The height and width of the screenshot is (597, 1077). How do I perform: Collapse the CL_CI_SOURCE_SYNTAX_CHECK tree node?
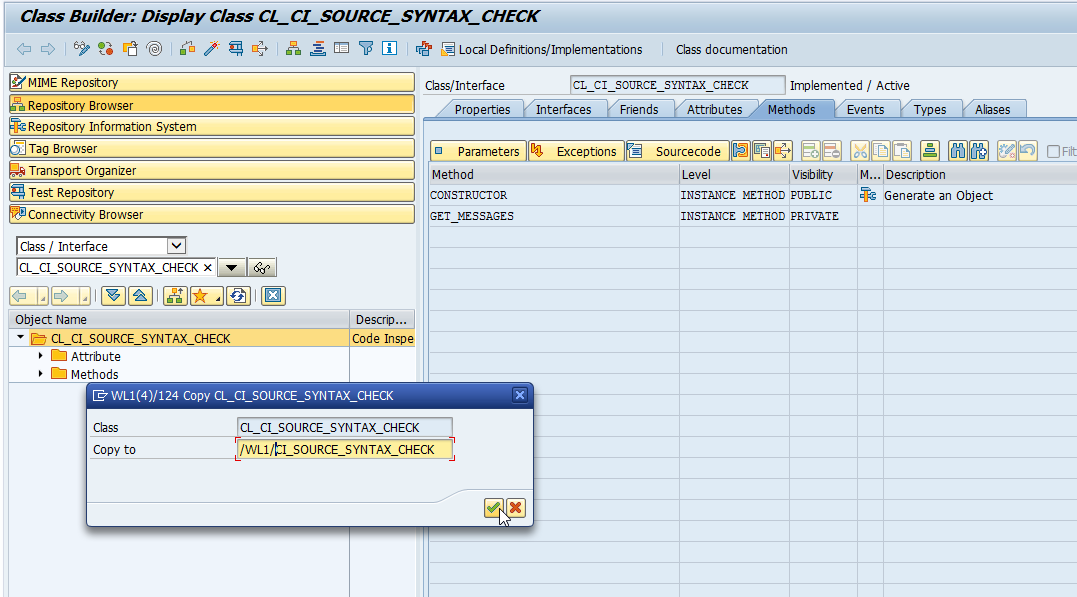coord(21,338)
